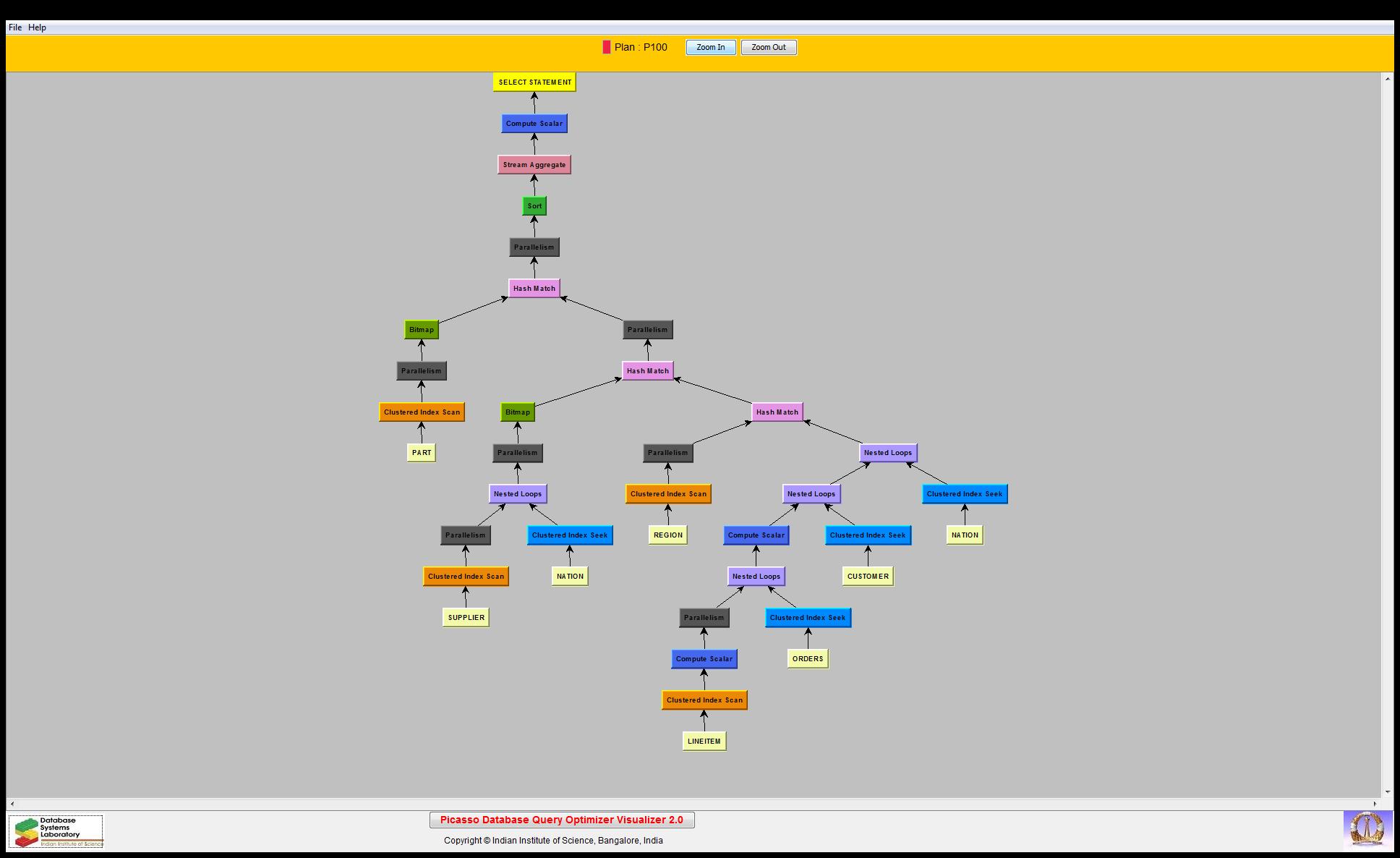The width and height of the screenshot is (1400, 858).
Task: Click the ORDERS table node
Action: coord(808,659)
